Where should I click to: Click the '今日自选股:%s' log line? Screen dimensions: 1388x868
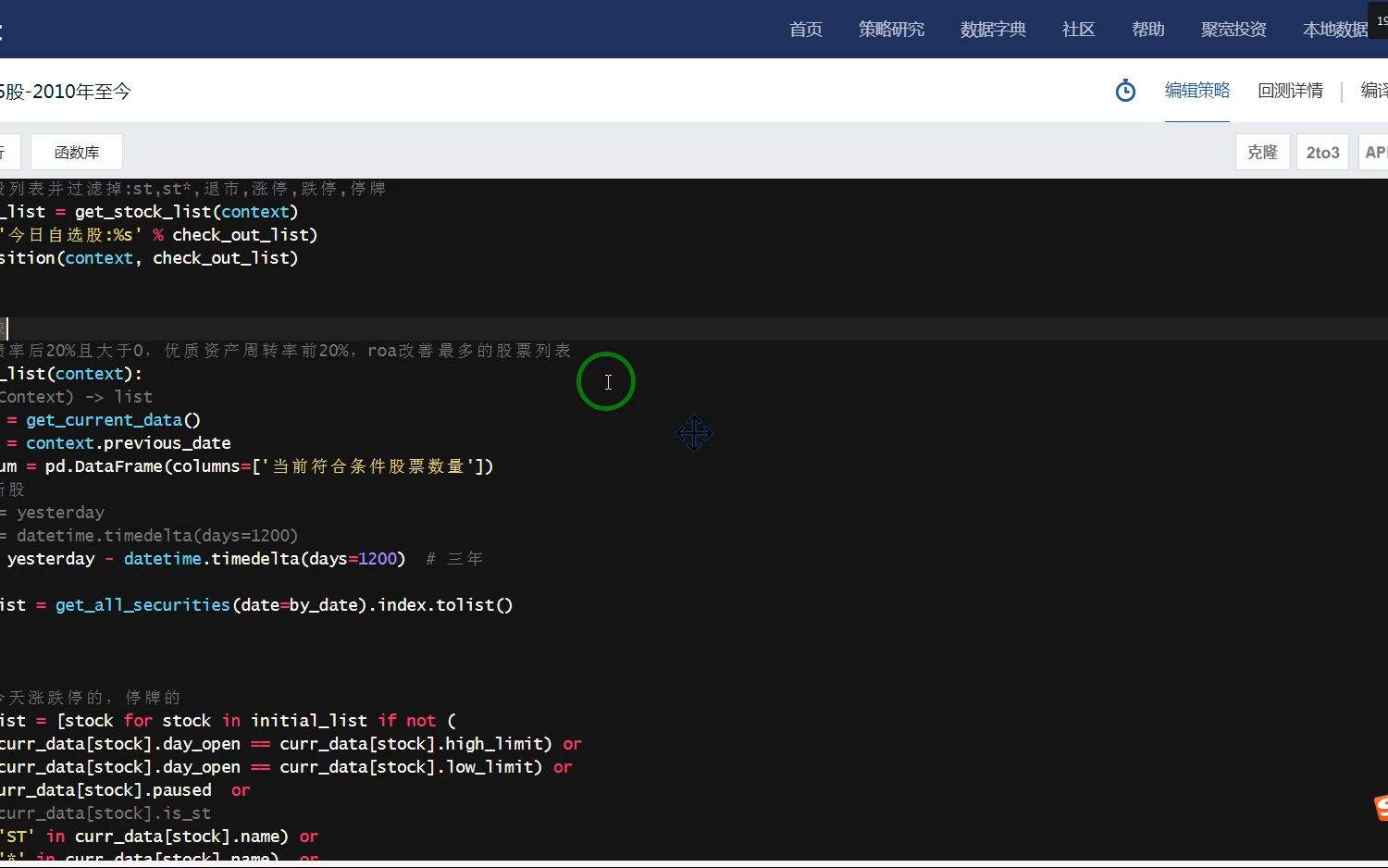159,235
